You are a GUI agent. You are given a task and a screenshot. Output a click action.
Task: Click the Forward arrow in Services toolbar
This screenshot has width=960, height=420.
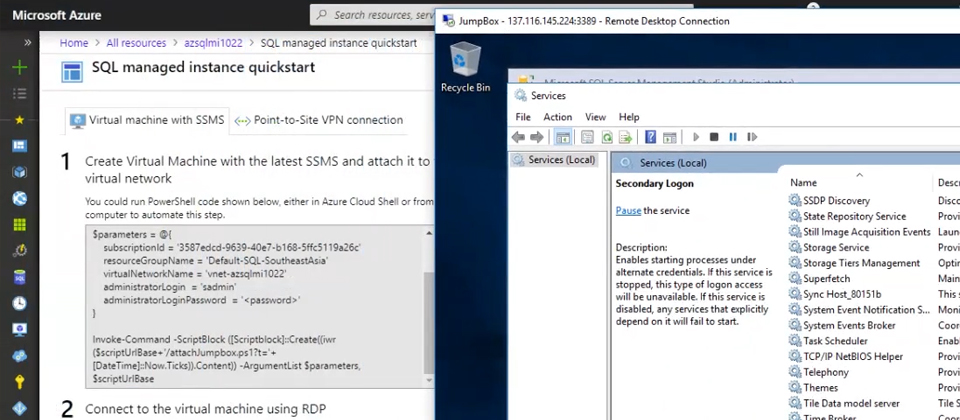537,137
